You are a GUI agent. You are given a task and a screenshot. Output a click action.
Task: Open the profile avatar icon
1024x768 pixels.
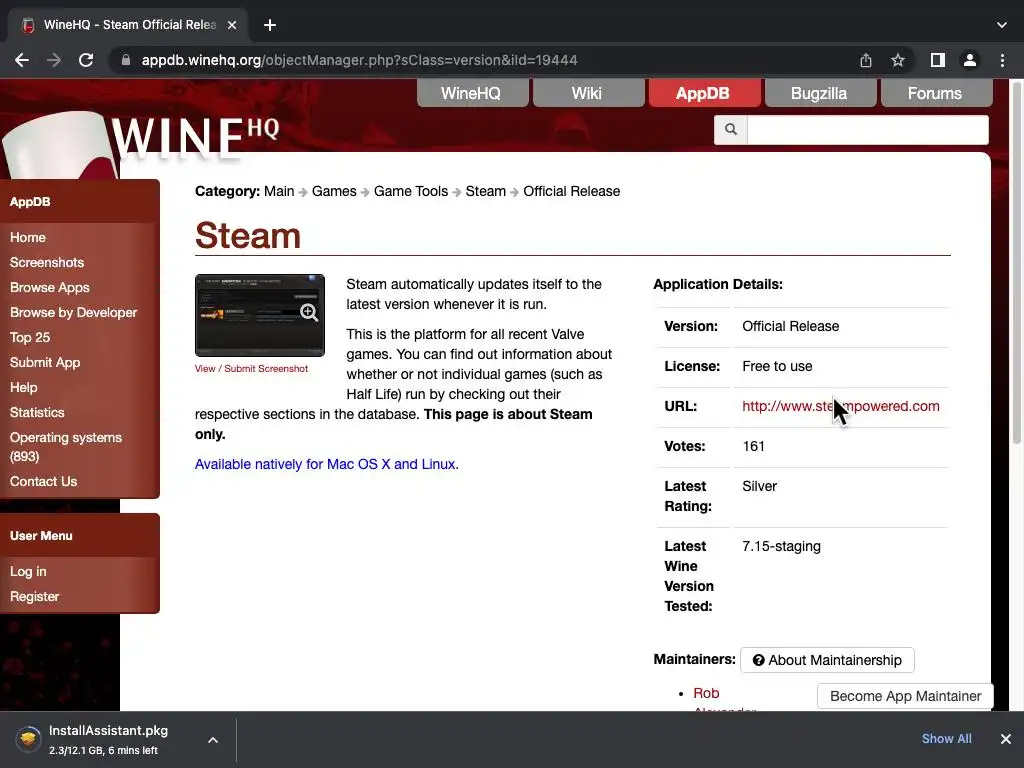point(970,60)
